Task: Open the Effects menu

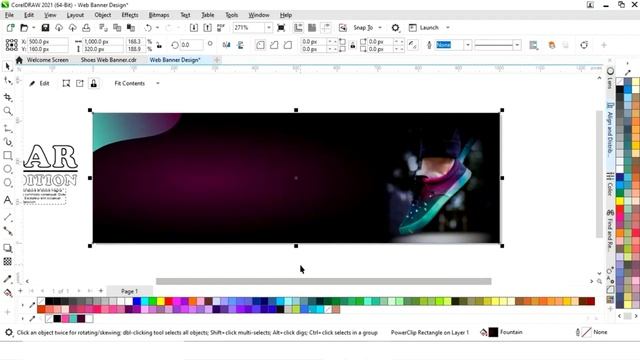Action: [130, 15]
